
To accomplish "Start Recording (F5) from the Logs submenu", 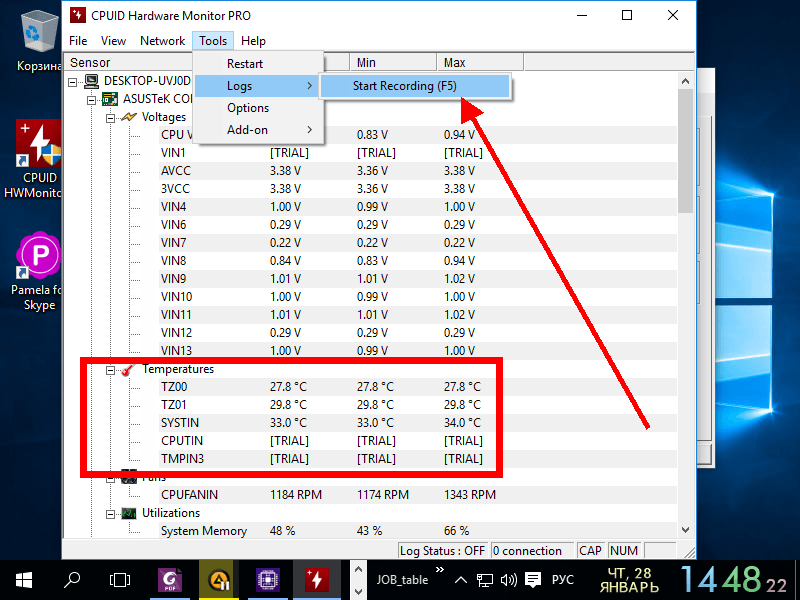I will (415, 86).
